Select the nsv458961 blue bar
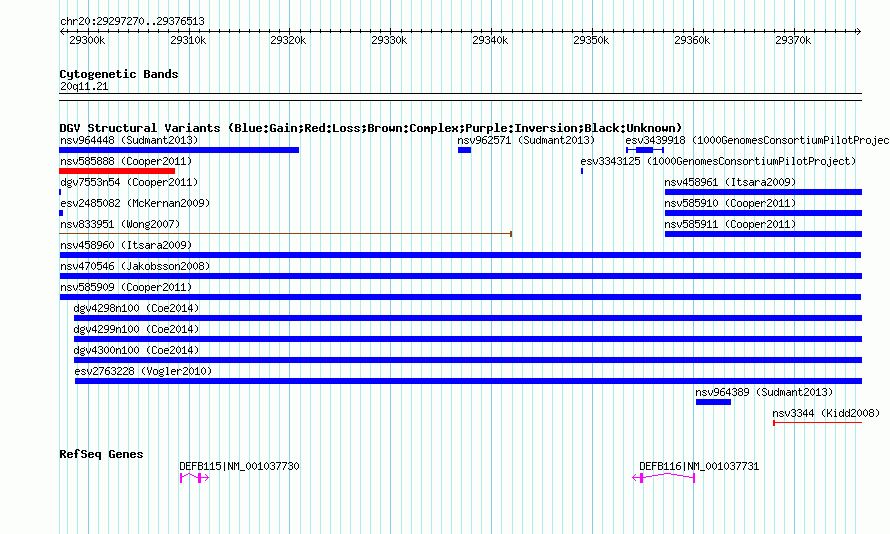The width and height of the screenshot is (890, 534). (x=763, y=192)
